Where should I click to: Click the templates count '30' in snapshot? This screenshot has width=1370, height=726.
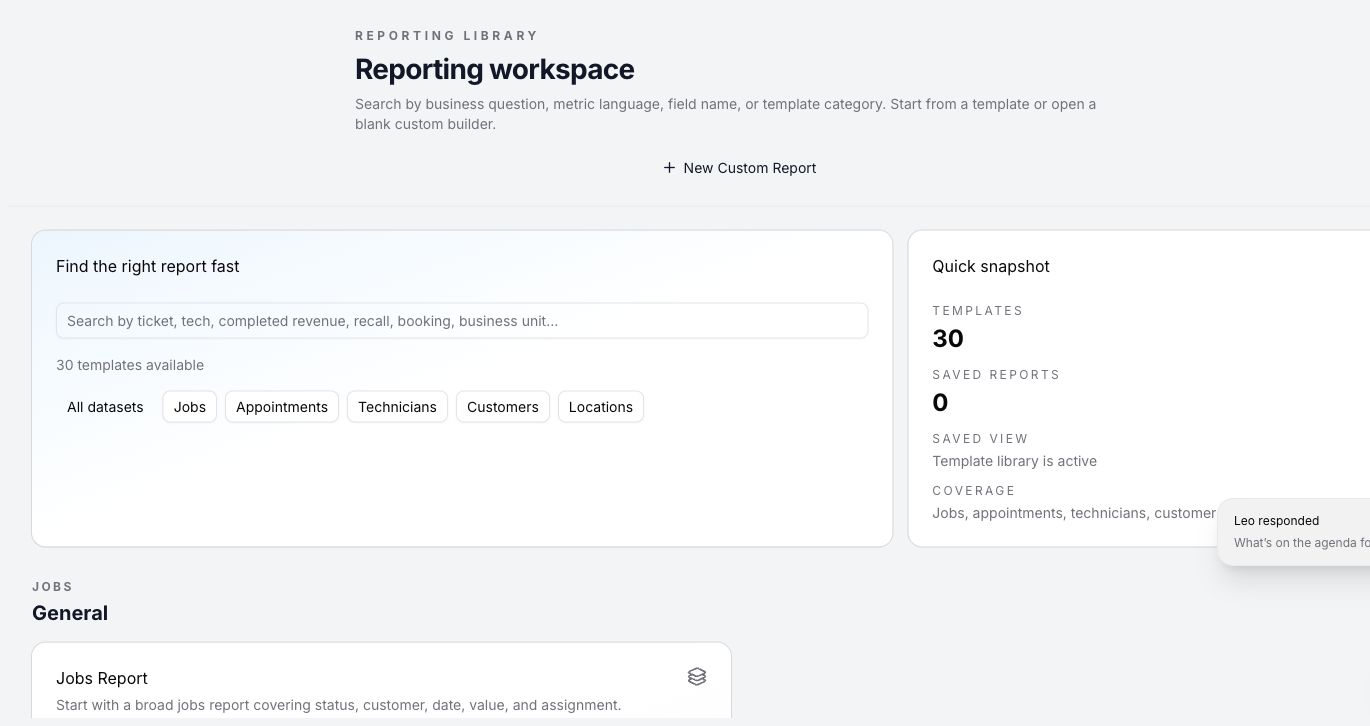(x=948, y=338)
